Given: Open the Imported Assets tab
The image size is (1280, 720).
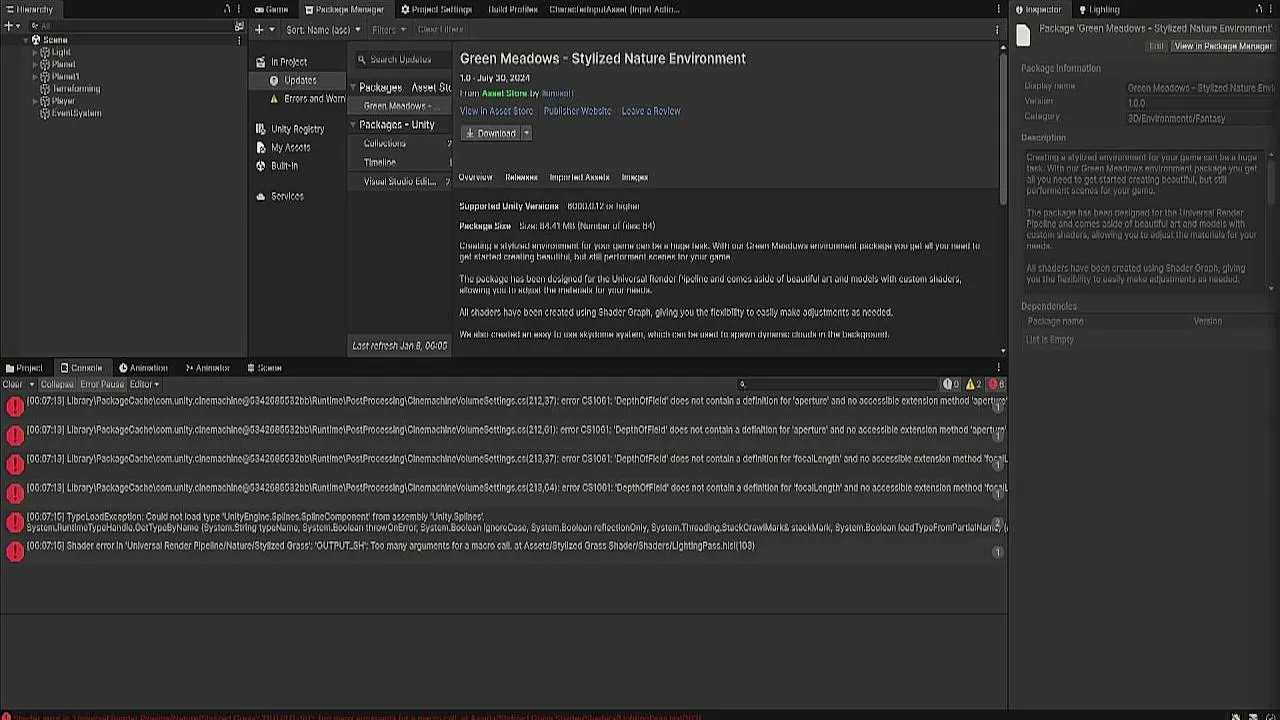Looking at the screenshot, I should click(x=579, y=177).
